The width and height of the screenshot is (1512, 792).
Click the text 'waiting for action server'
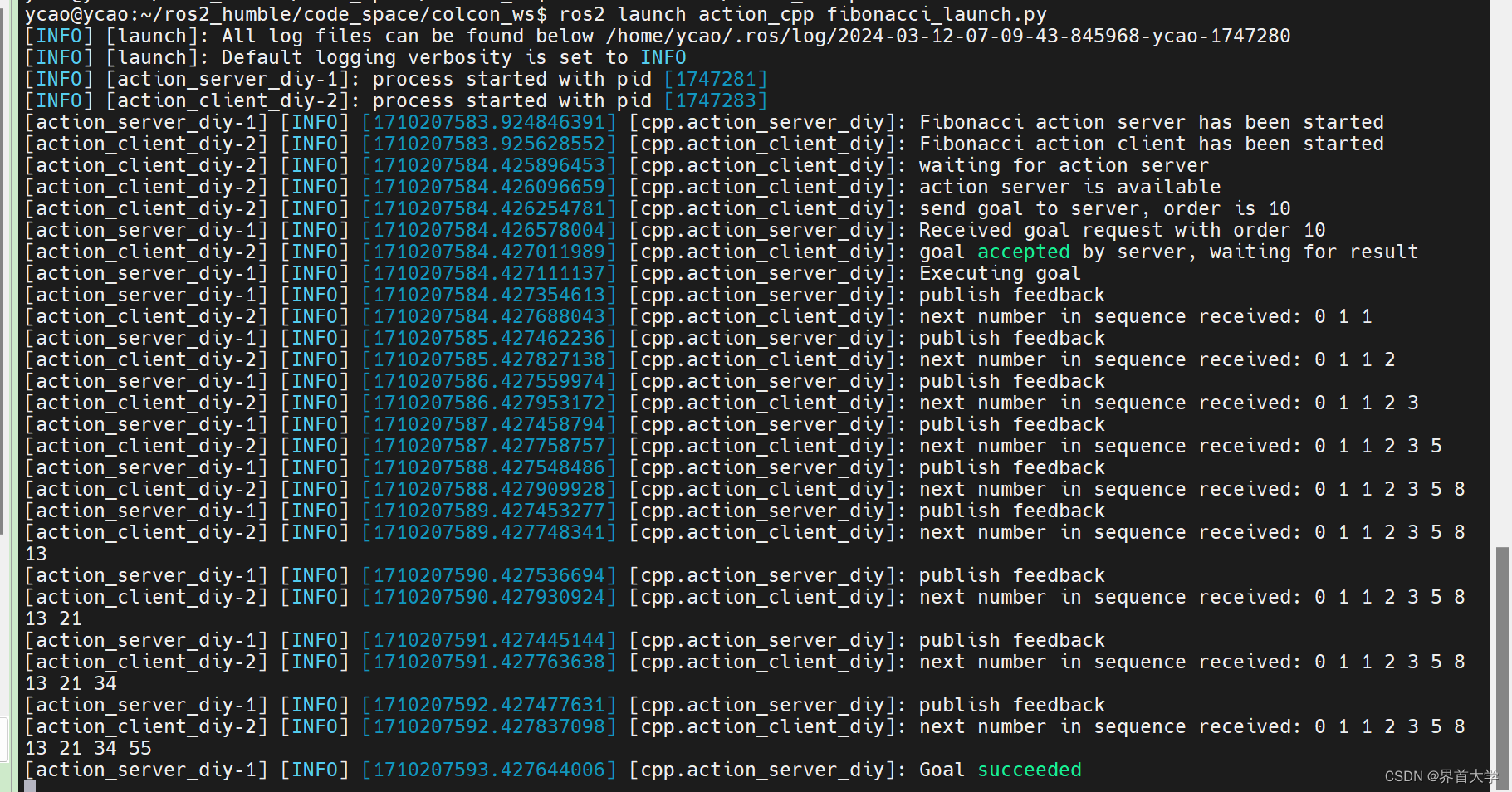coord(1064,165)
